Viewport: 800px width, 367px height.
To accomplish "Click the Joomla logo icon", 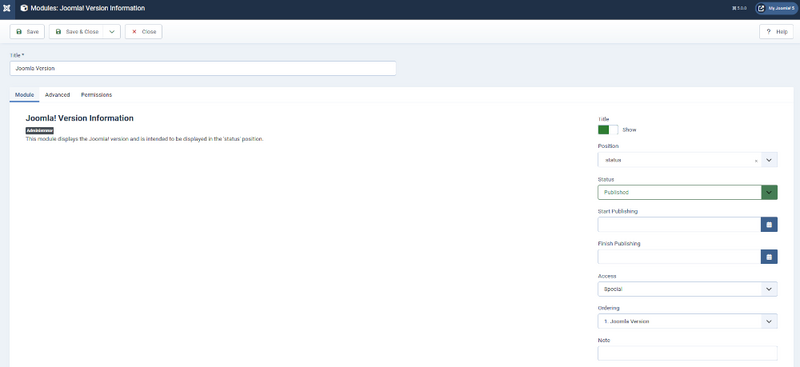I will [x=7, y=9].
